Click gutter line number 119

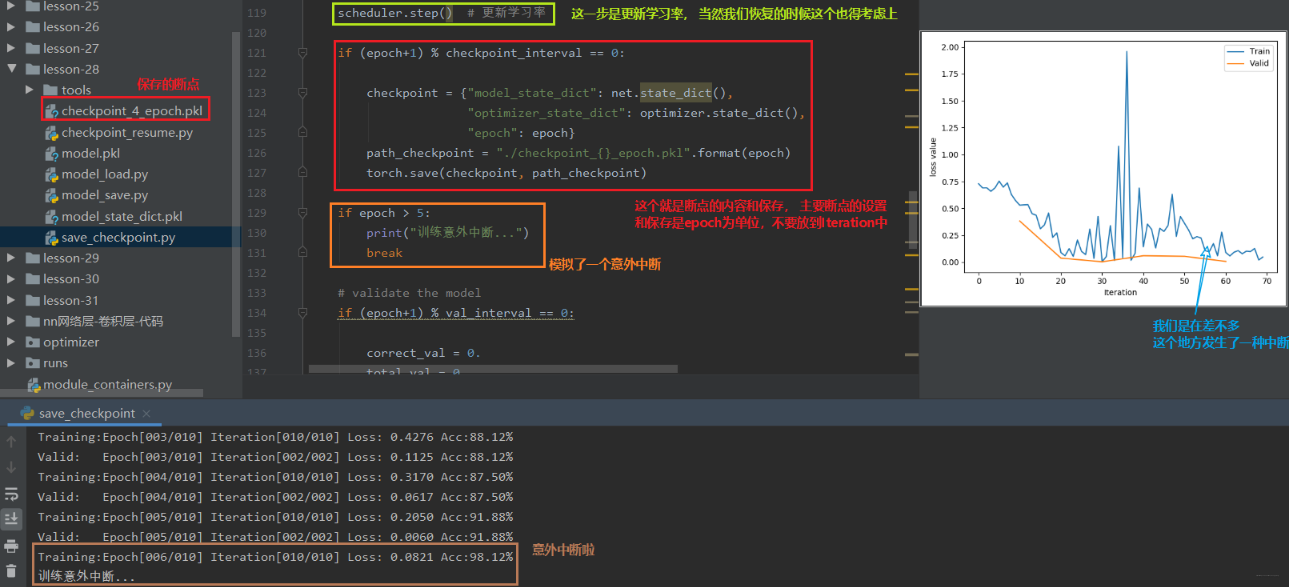(256, 13)
